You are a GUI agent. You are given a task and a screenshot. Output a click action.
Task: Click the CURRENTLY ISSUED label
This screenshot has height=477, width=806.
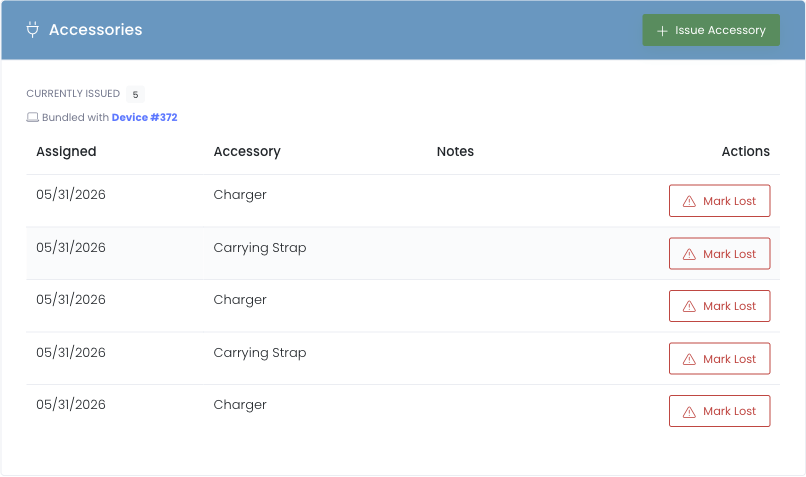(73, 94)
